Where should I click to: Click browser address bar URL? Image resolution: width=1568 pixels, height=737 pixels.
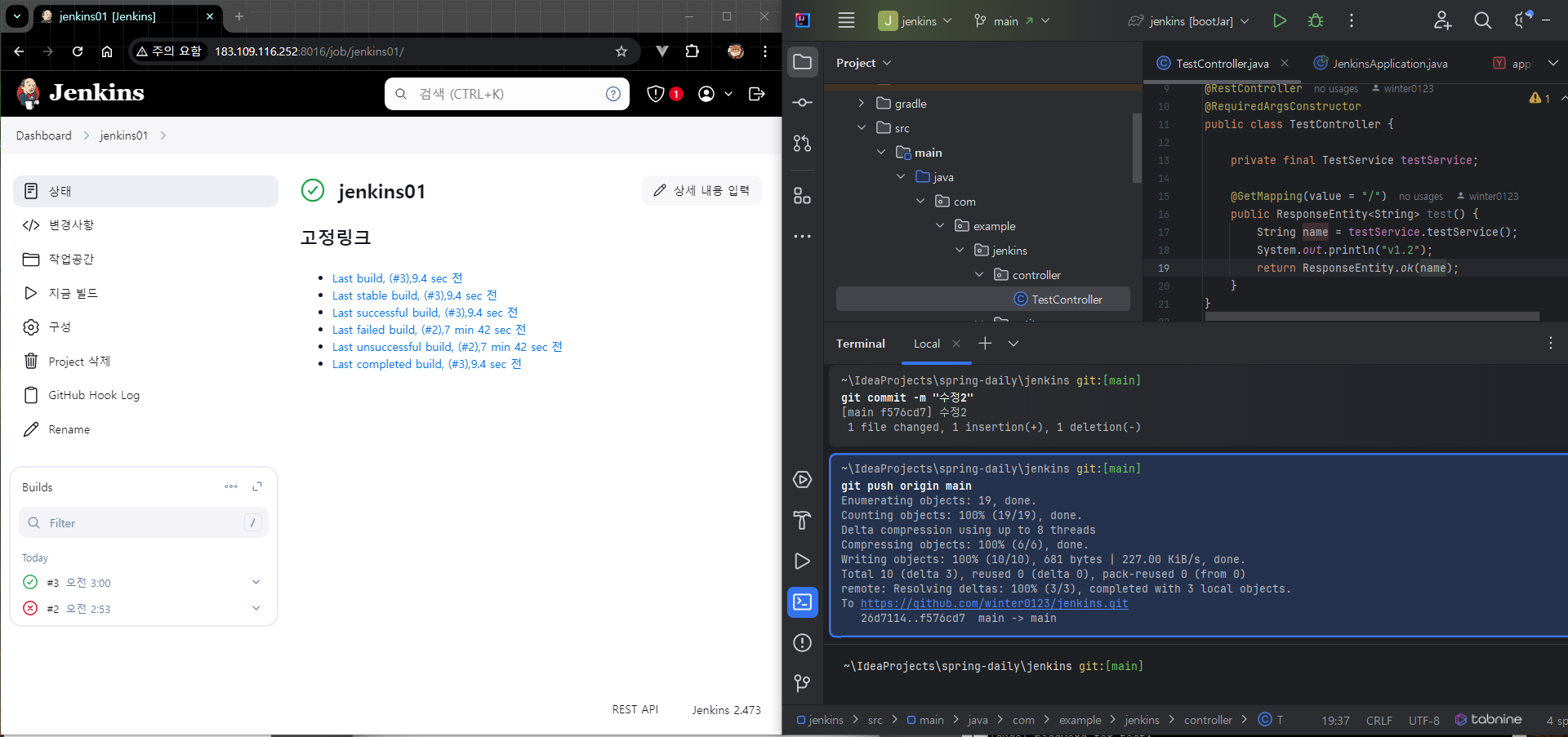click(x=309, y=51)
